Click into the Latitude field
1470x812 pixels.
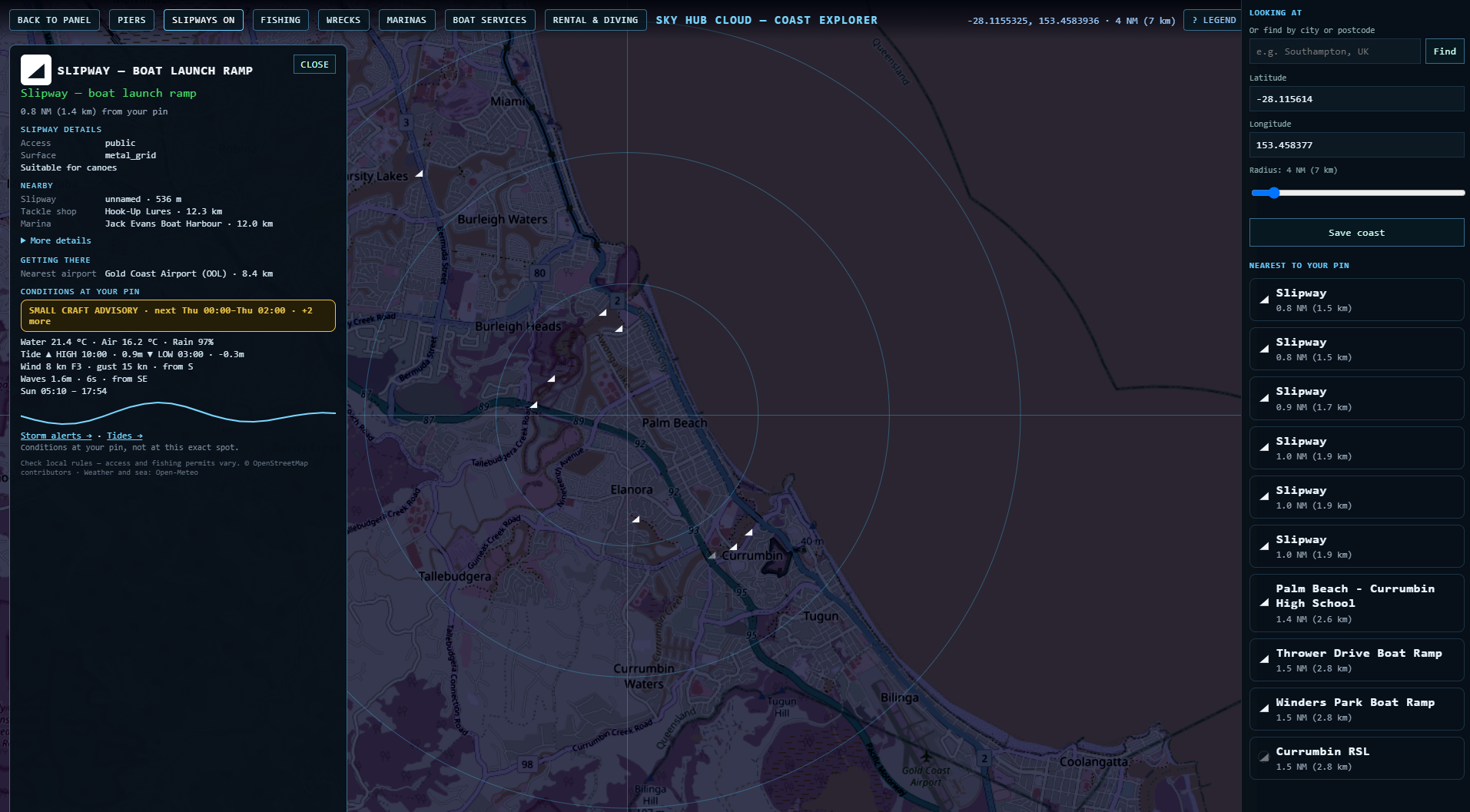coord(1356,99)
